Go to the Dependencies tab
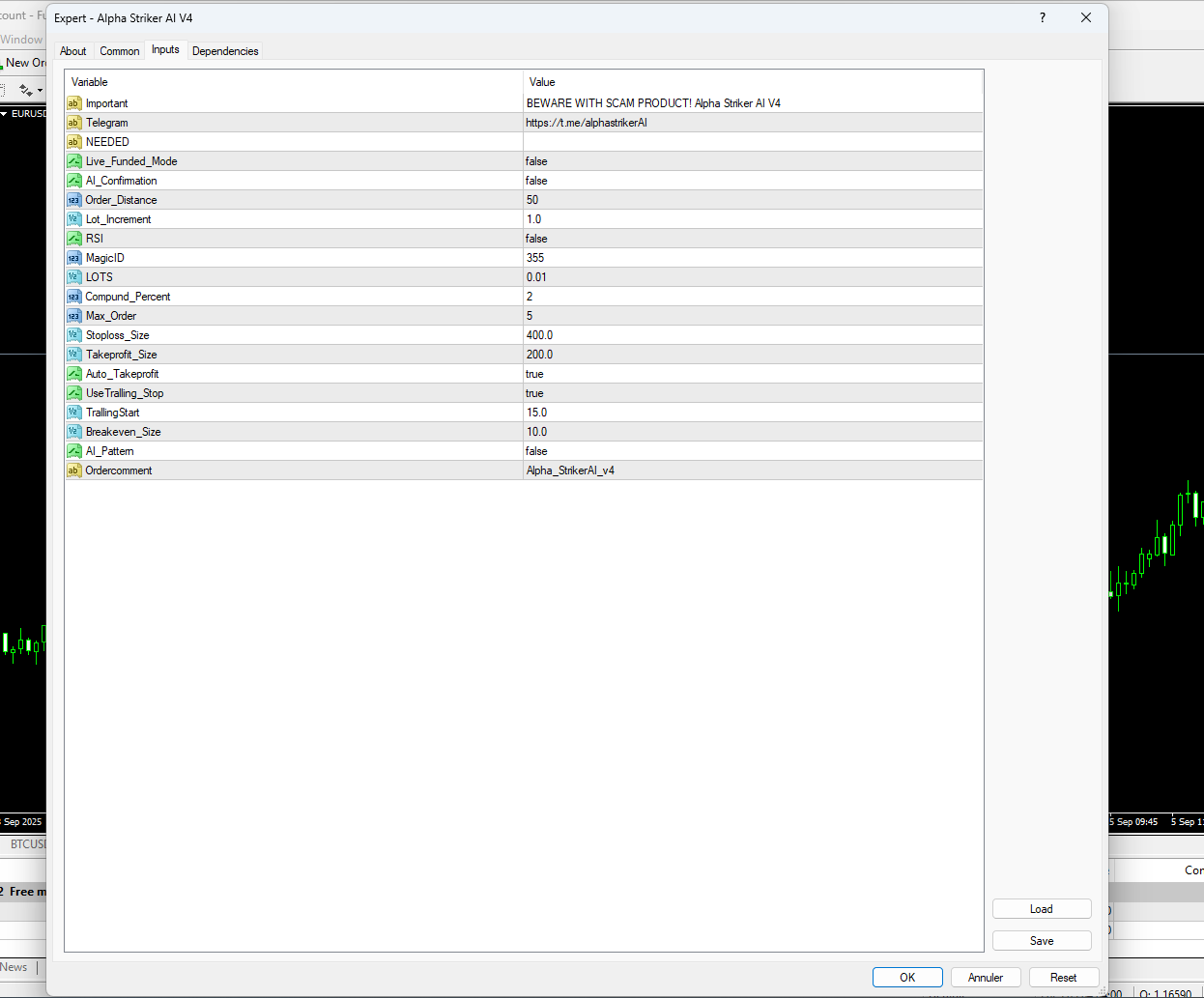1204x998 pixels. [x=225, y=51]
